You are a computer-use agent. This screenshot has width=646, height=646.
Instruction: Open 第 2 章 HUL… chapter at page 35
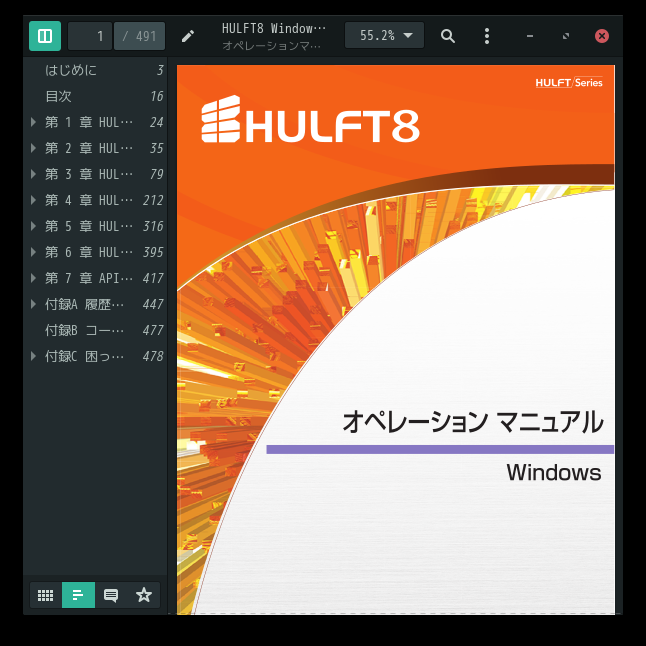click(x=95, y=148)
